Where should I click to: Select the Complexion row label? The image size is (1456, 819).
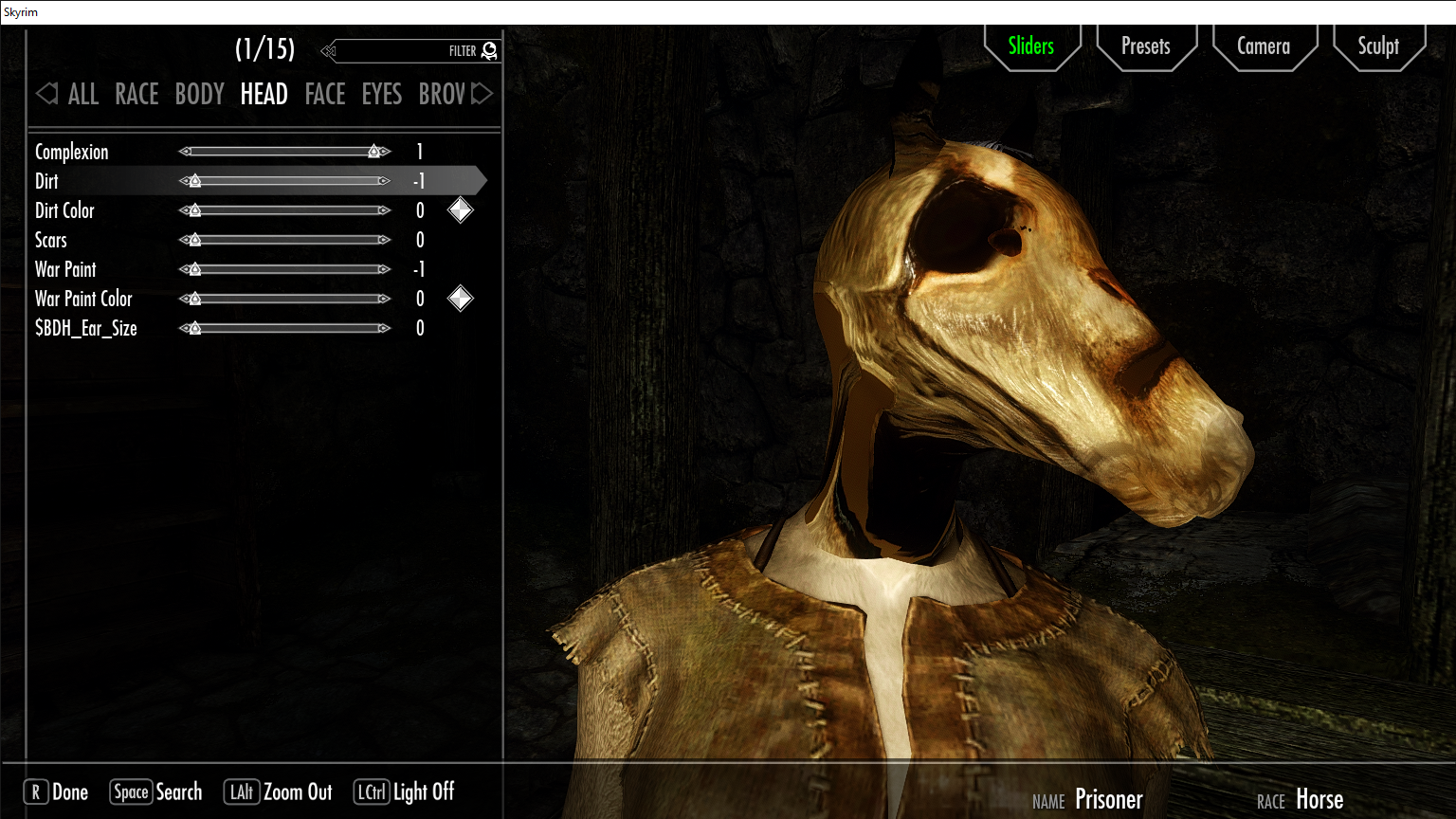(72, 152)
